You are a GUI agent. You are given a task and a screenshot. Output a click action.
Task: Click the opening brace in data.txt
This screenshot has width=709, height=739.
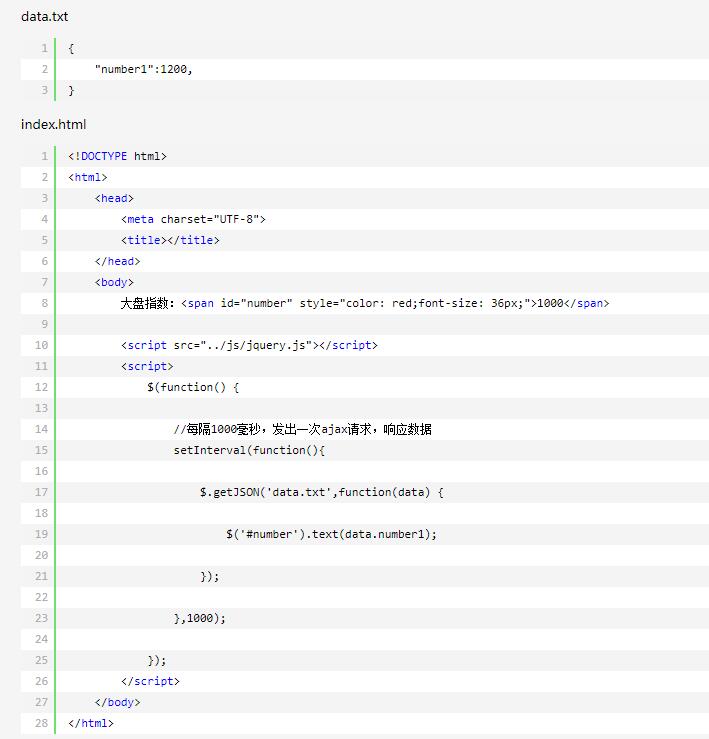click(x=71, y=49)
